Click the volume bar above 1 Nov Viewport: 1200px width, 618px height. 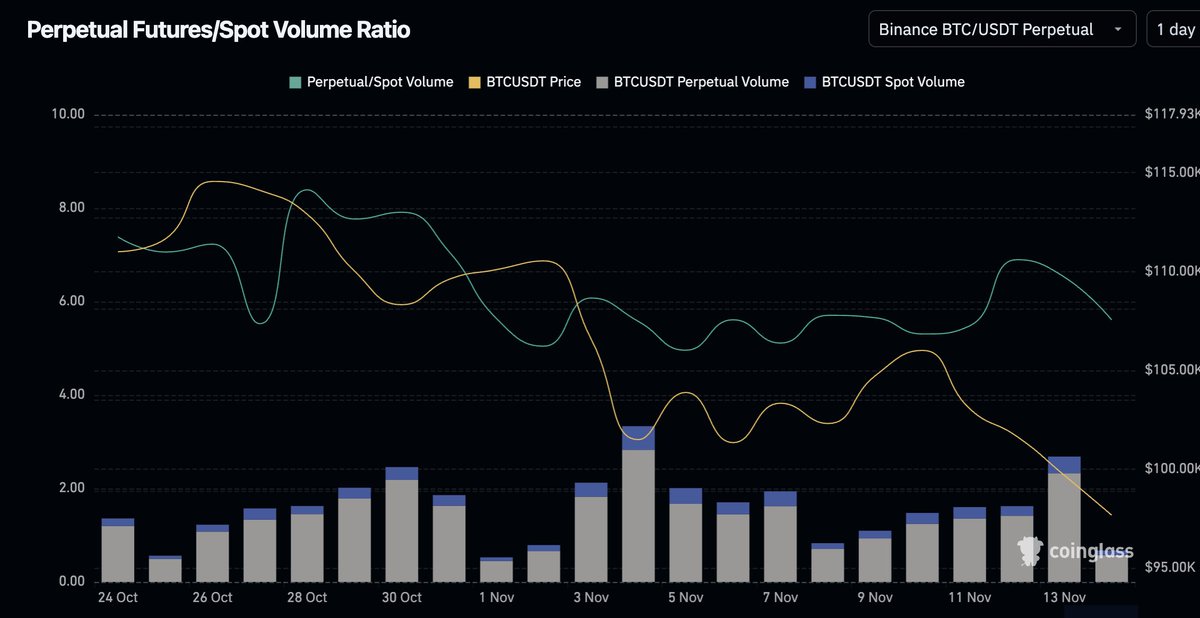(x=496, y=569)
